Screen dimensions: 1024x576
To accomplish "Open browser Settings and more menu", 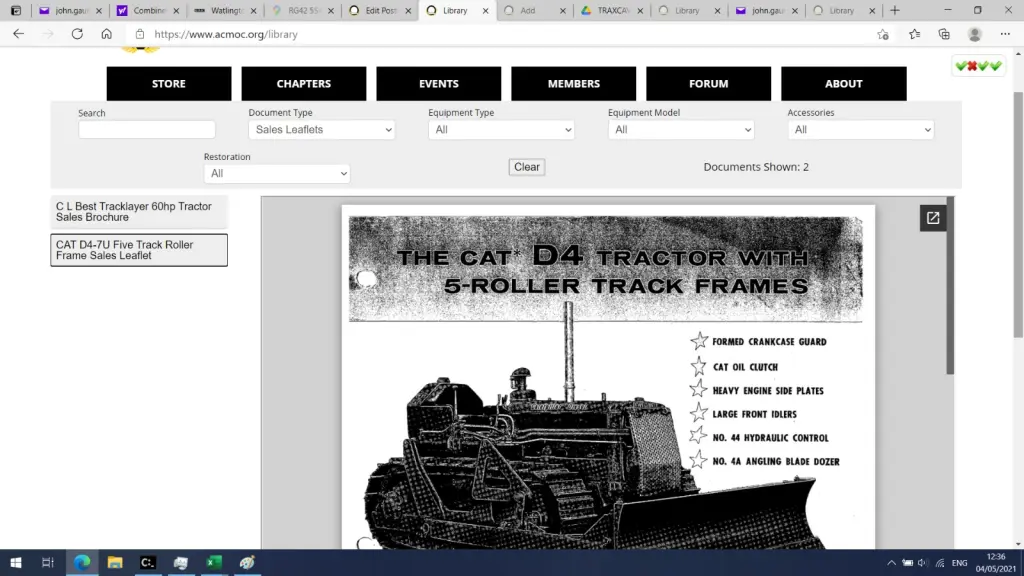I will click(1005, 34).
